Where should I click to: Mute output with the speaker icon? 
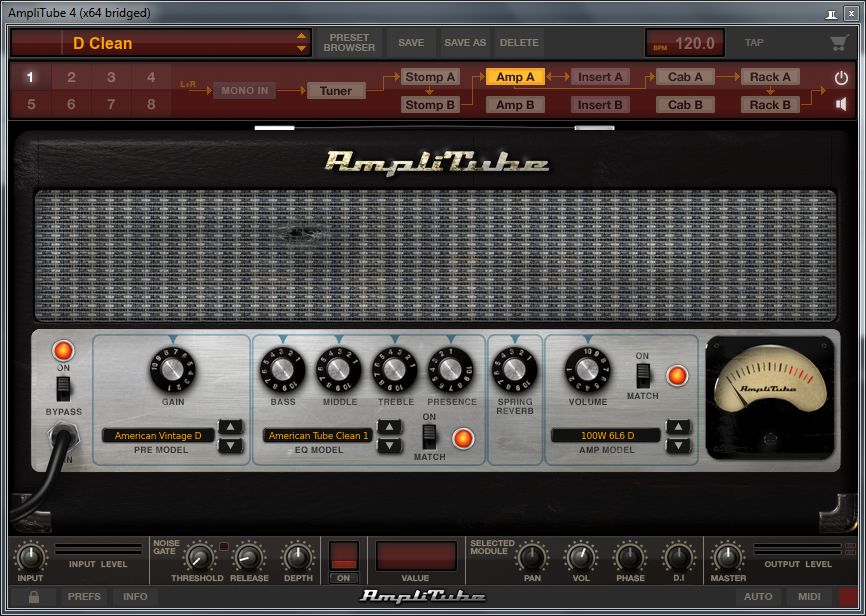pos(841,104)
